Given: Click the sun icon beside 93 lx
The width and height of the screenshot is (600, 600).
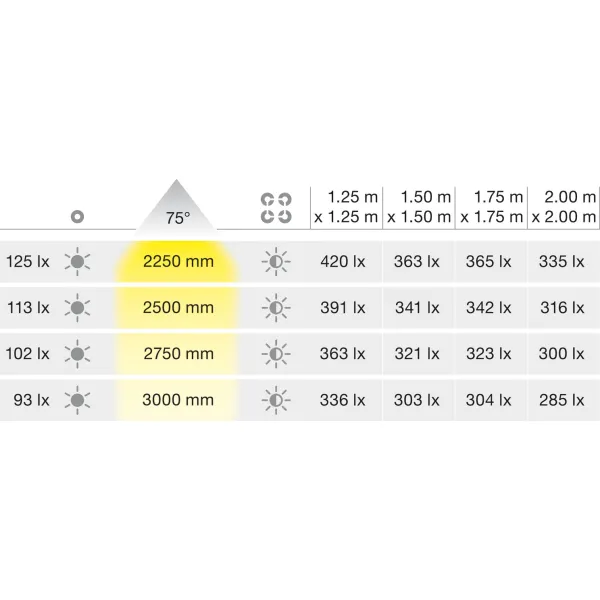Looking at the screenshot, I should (77, 400).
